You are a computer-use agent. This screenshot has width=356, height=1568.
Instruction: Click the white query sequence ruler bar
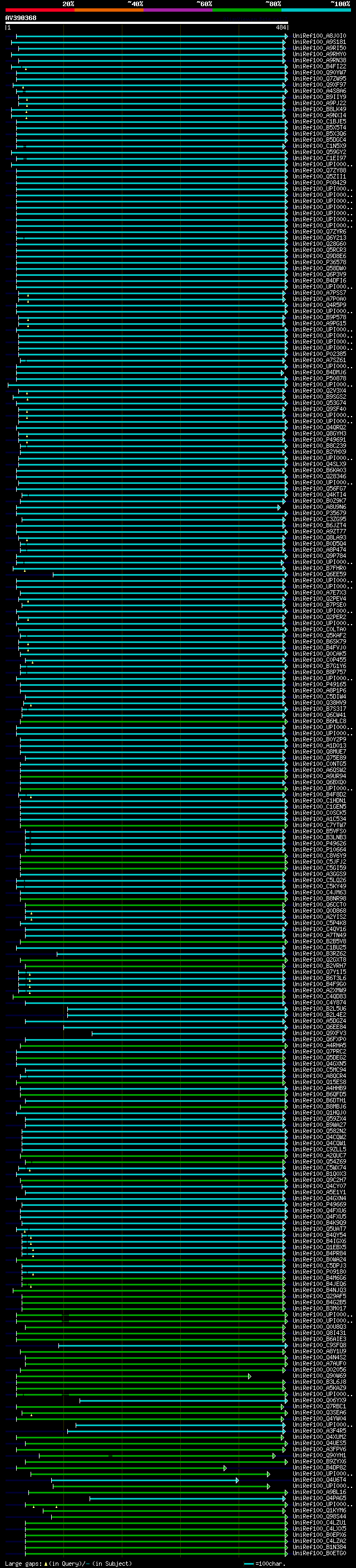[146, 23]
